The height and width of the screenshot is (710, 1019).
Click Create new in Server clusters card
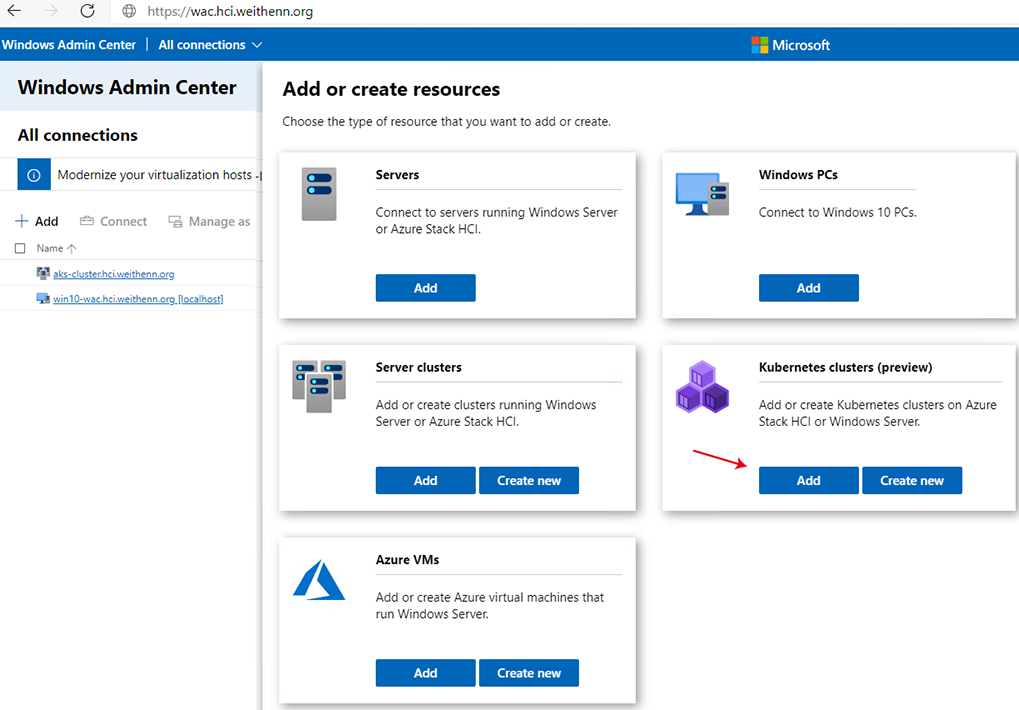click(x=529, y=480)
